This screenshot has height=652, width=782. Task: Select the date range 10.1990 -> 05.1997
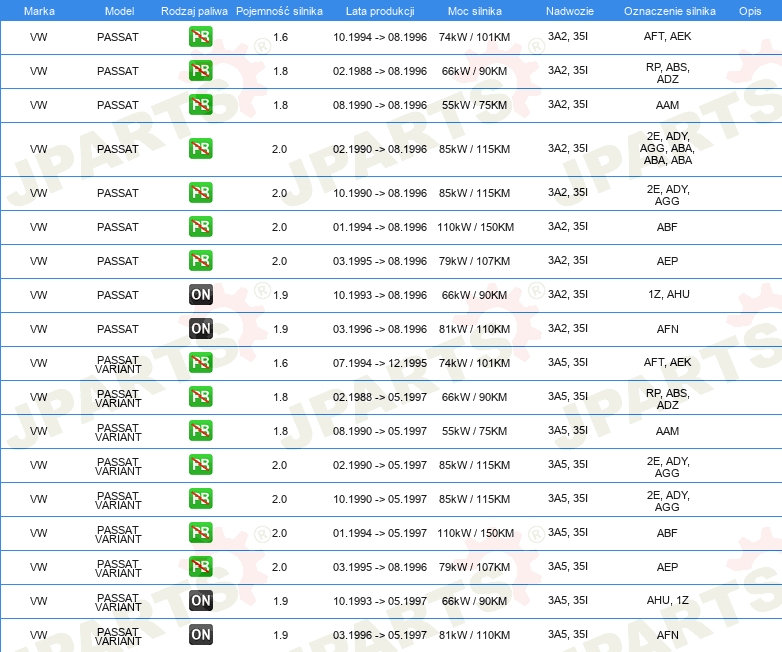[380, 499]
